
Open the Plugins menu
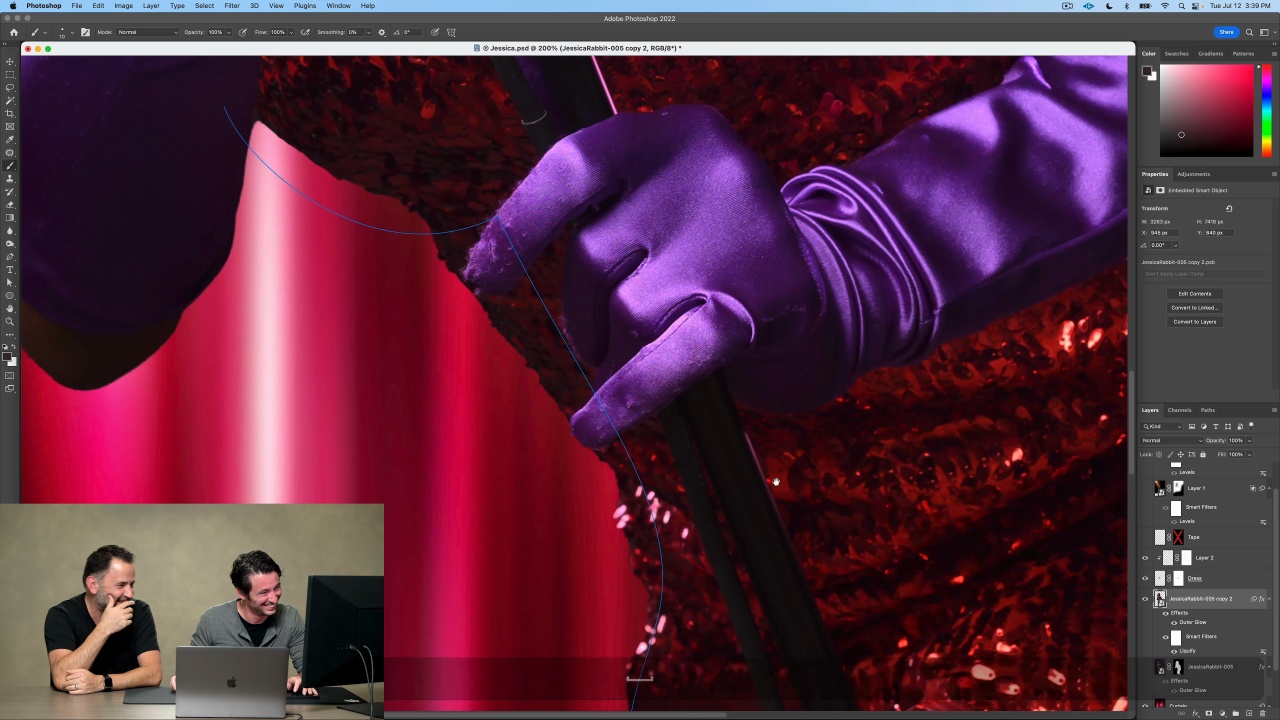point(305,6)
